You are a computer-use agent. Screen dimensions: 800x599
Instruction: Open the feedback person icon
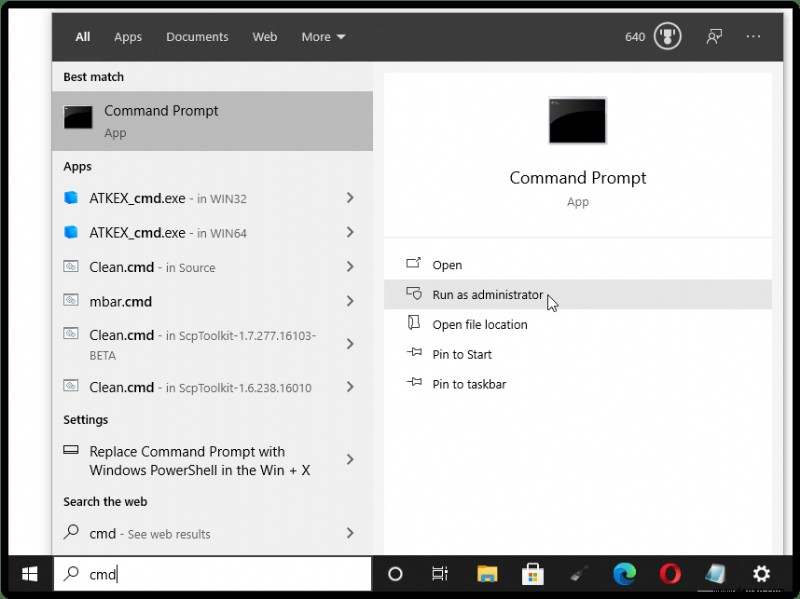(x=714, y=36)
